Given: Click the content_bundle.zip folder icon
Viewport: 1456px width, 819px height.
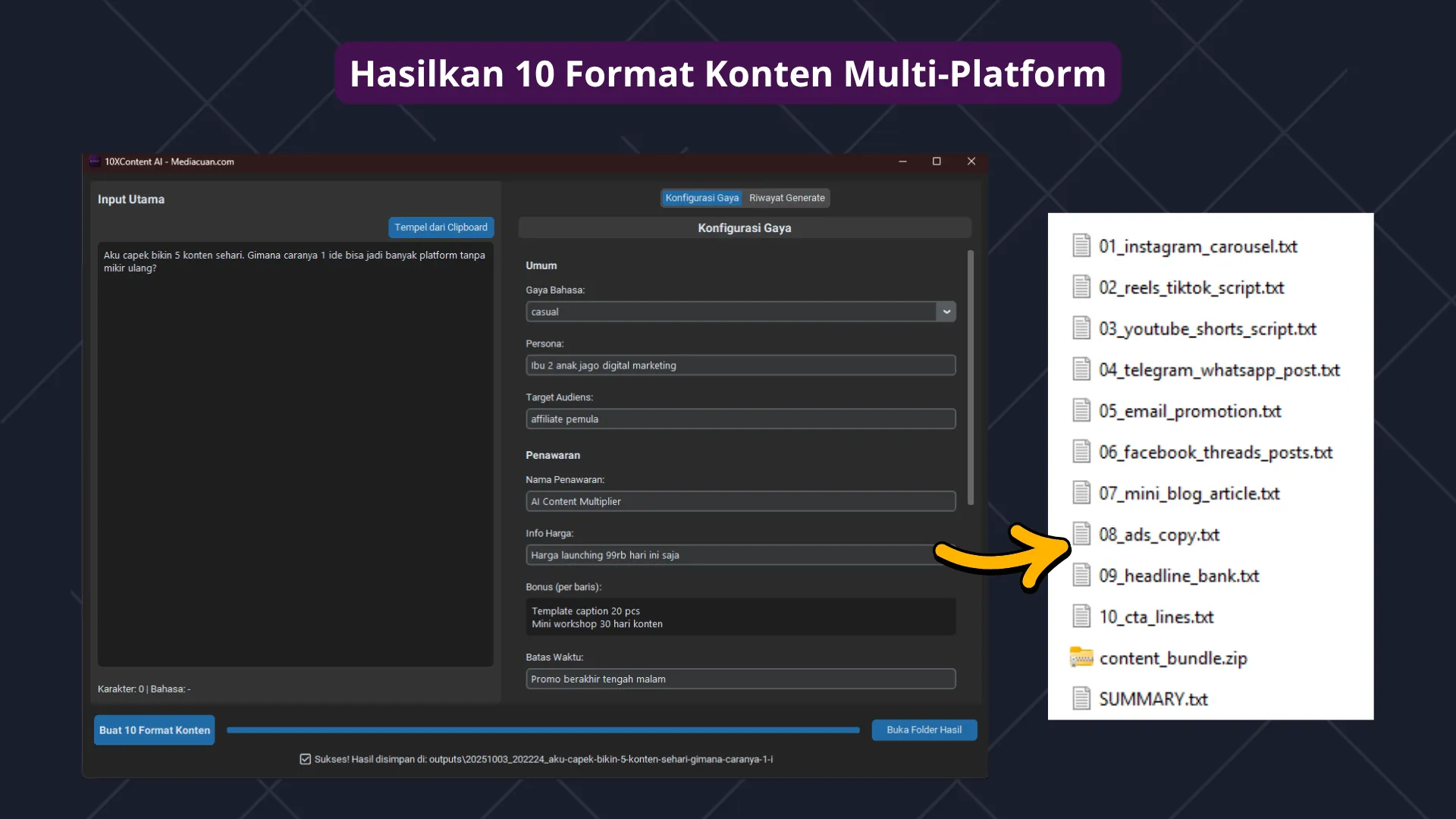Looking at the screenshot, I should 1081,657.
